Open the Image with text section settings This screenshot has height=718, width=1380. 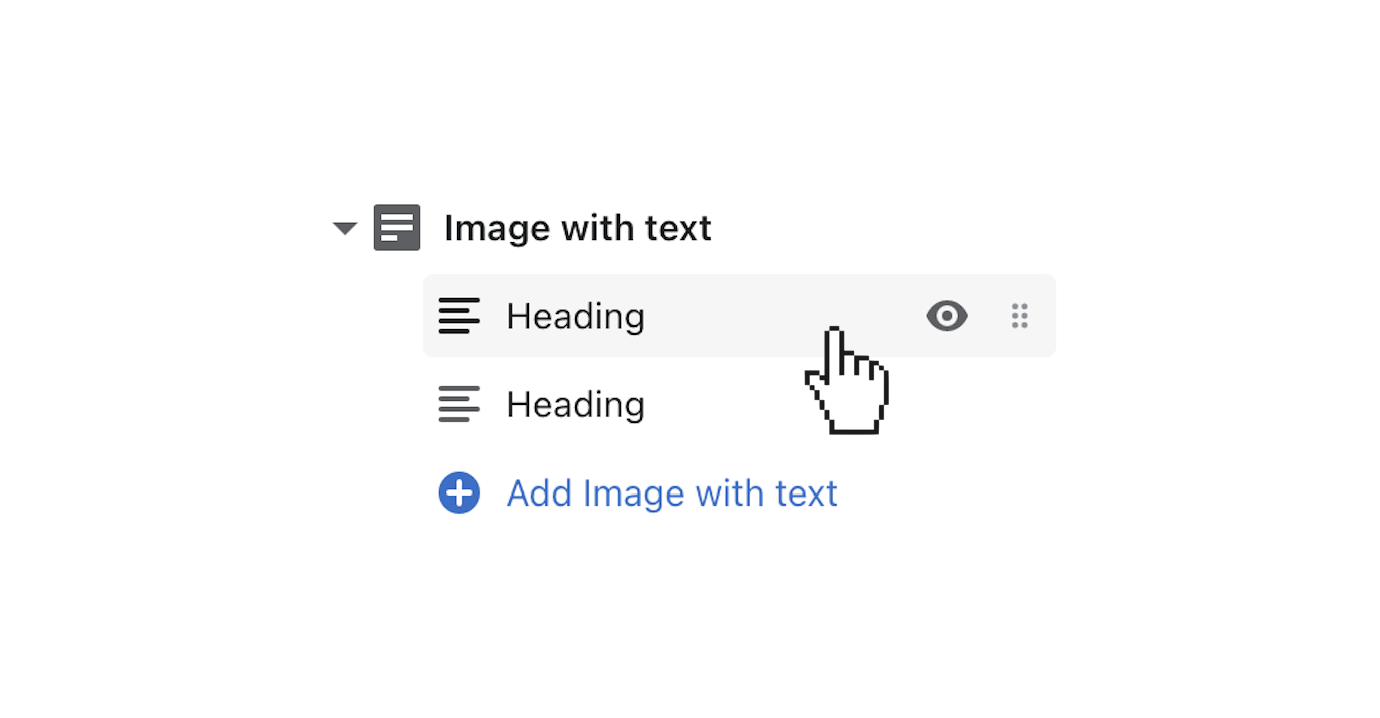578,227
